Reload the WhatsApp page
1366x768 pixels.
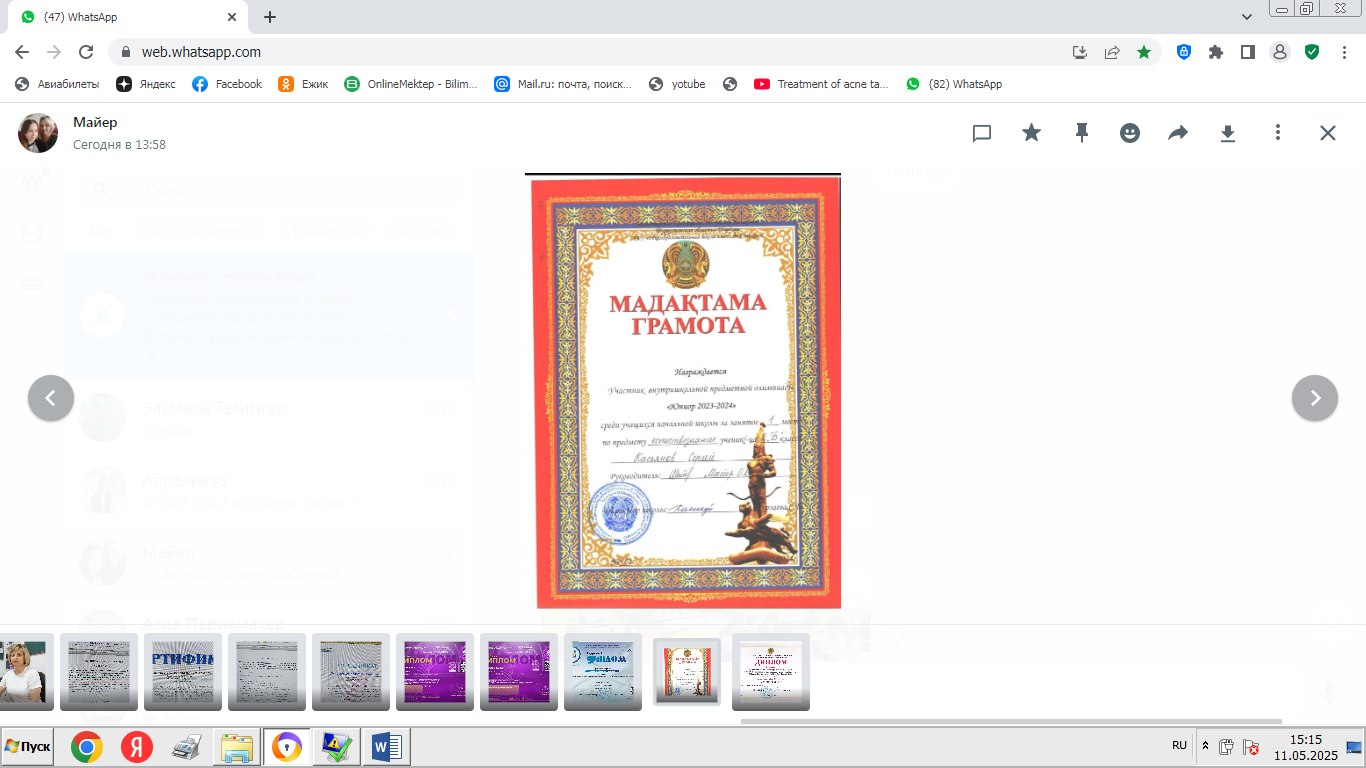tap(86, 52)
